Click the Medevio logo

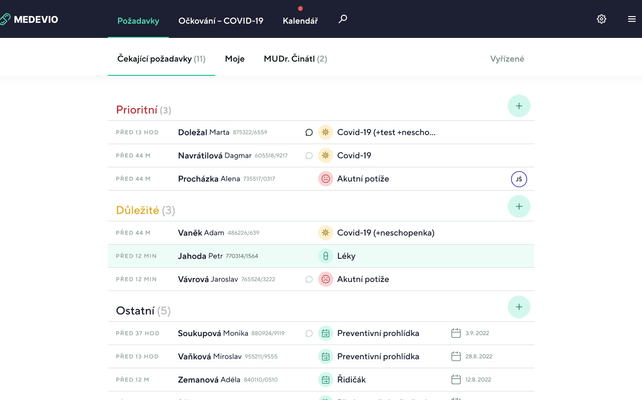click(30, 19)
